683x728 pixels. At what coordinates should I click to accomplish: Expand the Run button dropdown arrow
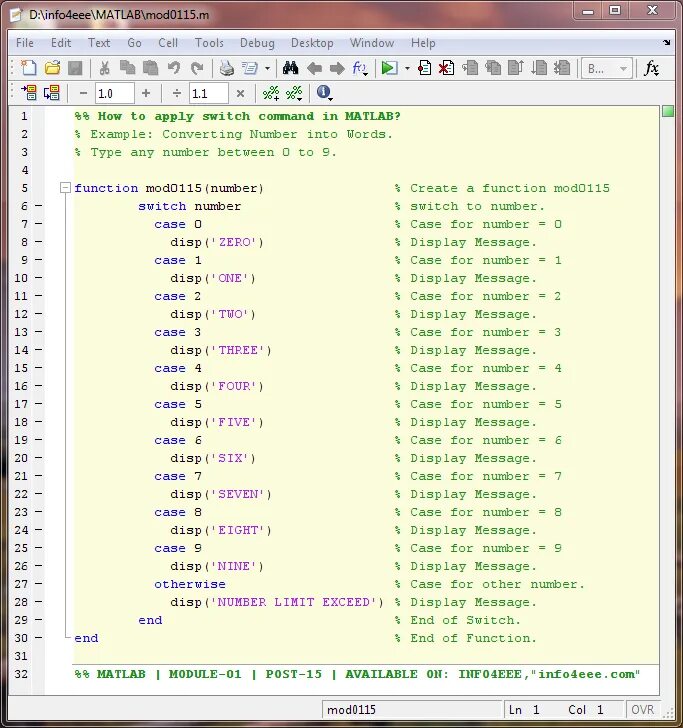tap(407, 69)
